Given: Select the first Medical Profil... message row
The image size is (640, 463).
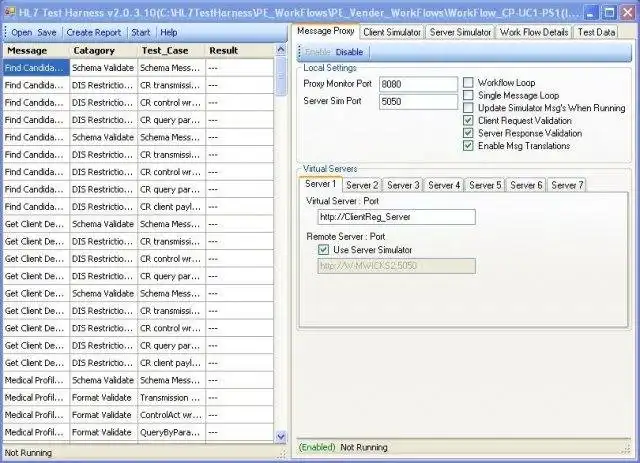Looking at the screenshot, I should coord(36,380).
